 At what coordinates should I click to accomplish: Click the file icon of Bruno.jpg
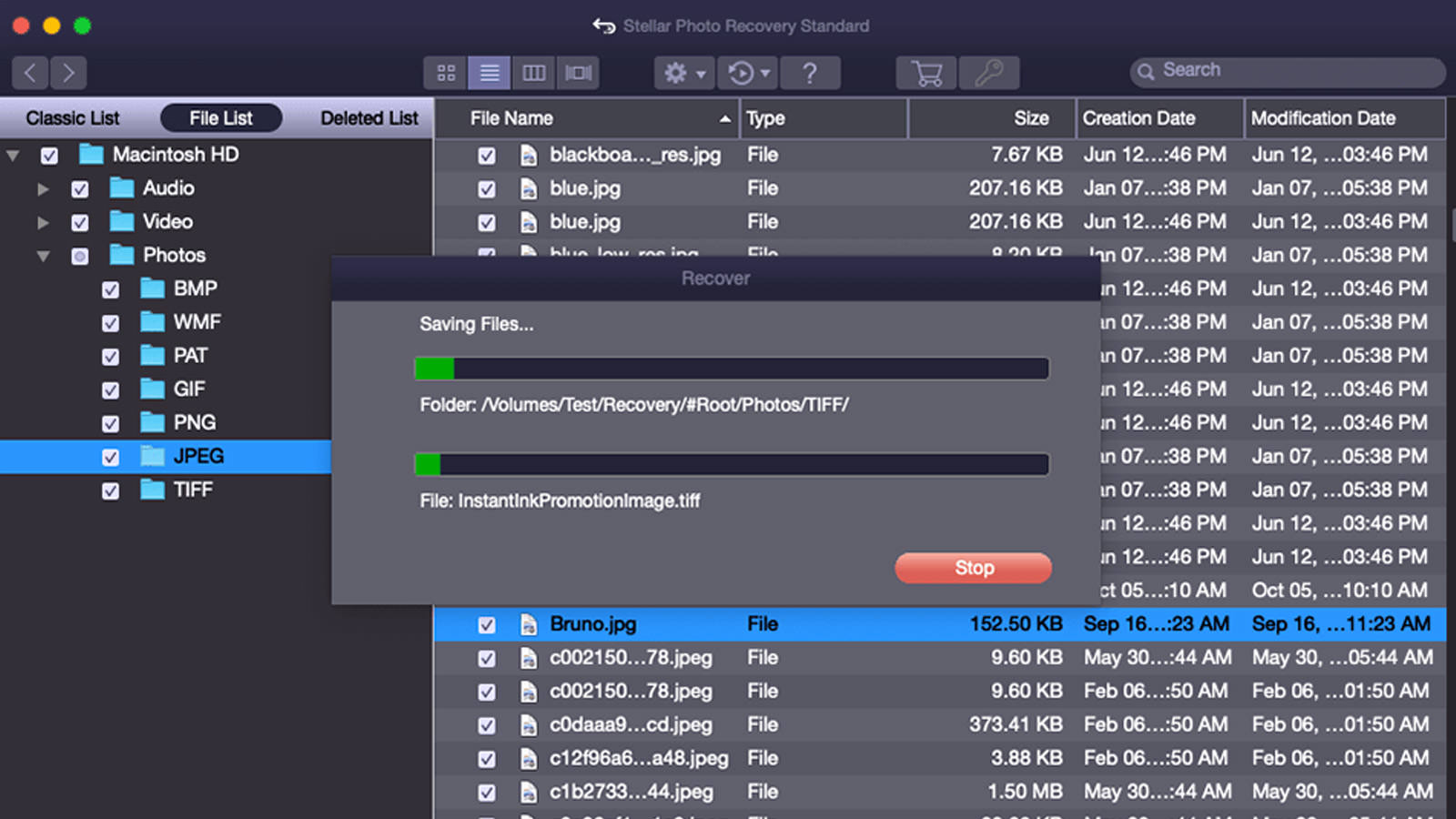(x=529, y=625)
